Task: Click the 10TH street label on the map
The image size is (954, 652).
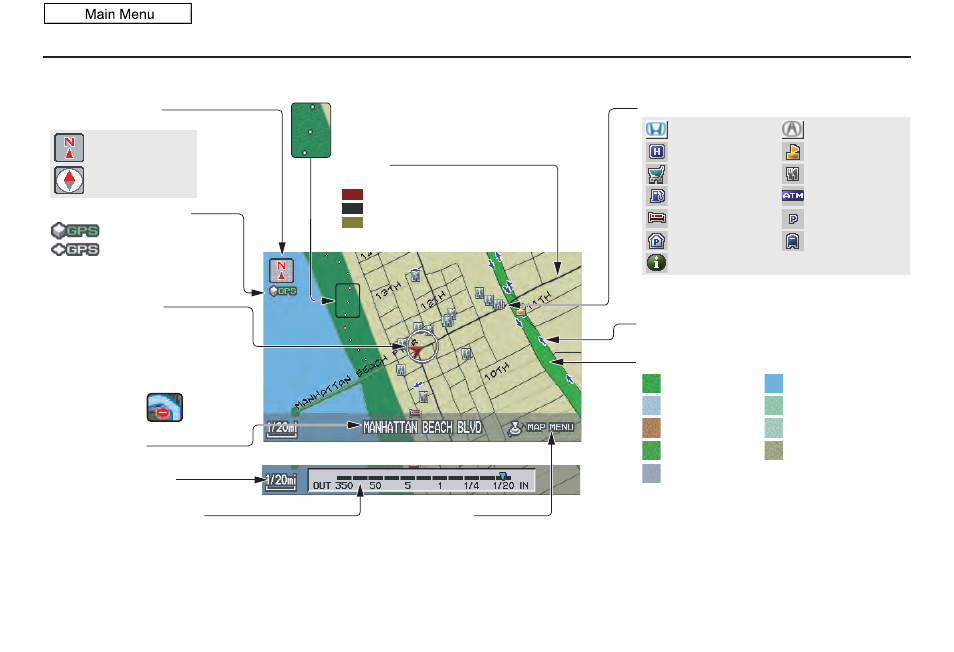Action: [496, 370]
